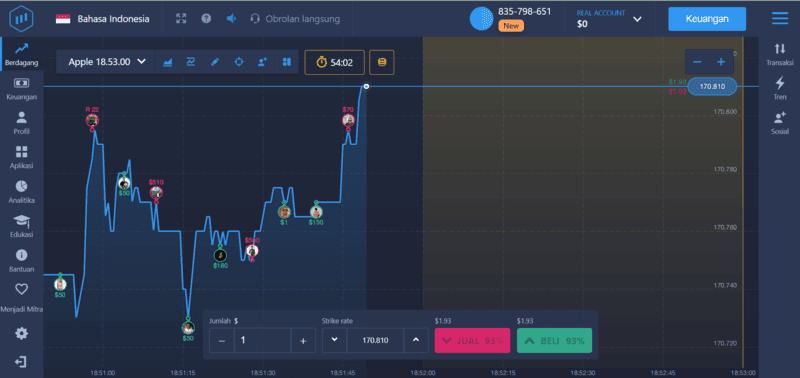This screenshot has width=800, height=378.
Task: Open Sosial panel on right
Action: tap(780, 123)
